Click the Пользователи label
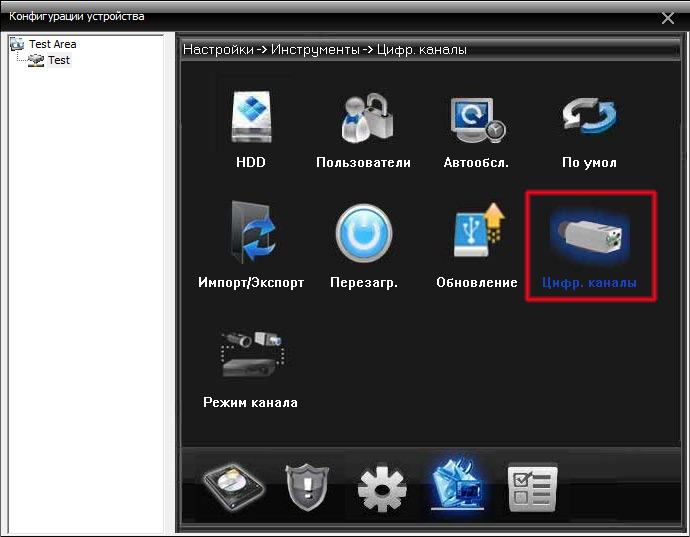This screenshot has height=537, width=690. (x=363, y=162)
